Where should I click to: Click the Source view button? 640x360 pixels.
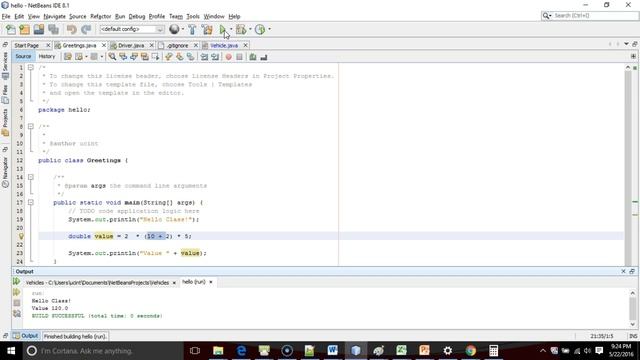click(x=23, y=56)
